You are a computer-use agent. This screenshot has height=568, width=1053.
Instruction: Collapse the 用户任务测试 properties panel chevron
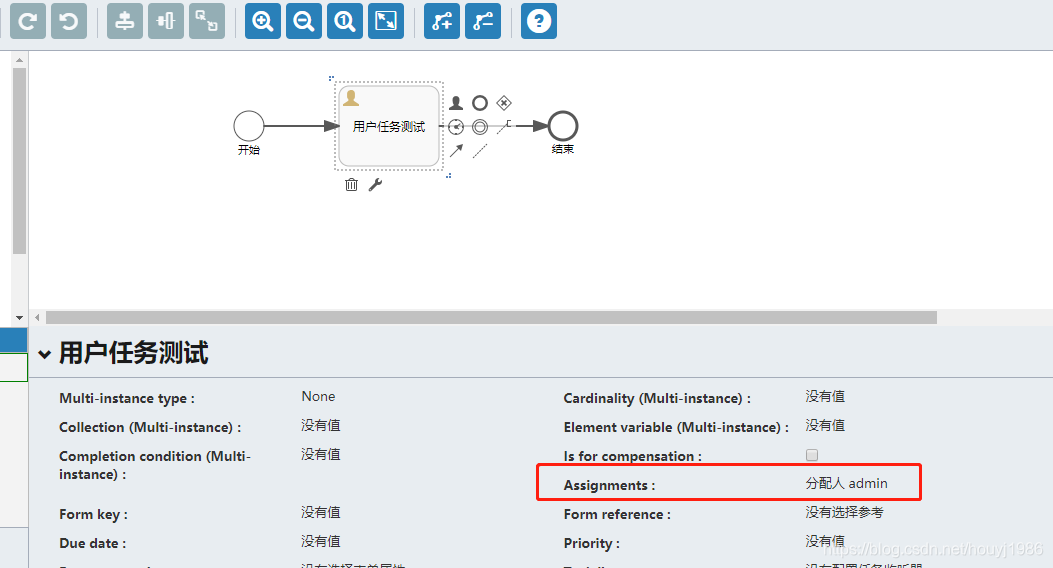tap(44, 354)
